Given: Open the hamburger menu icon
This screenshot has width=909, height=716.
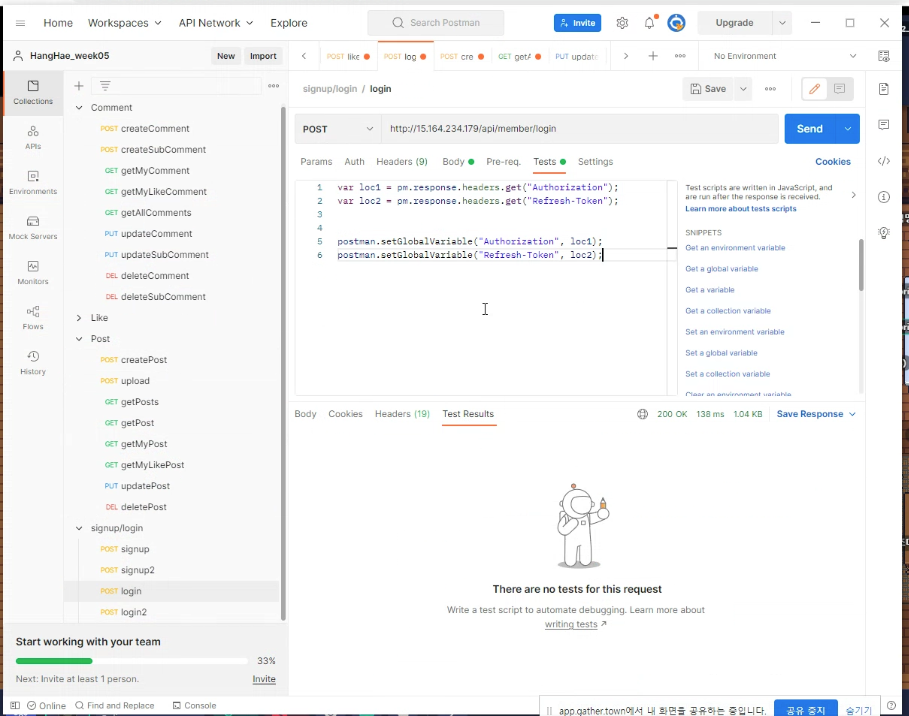Looking at the screenshot, I should point(20,23).
